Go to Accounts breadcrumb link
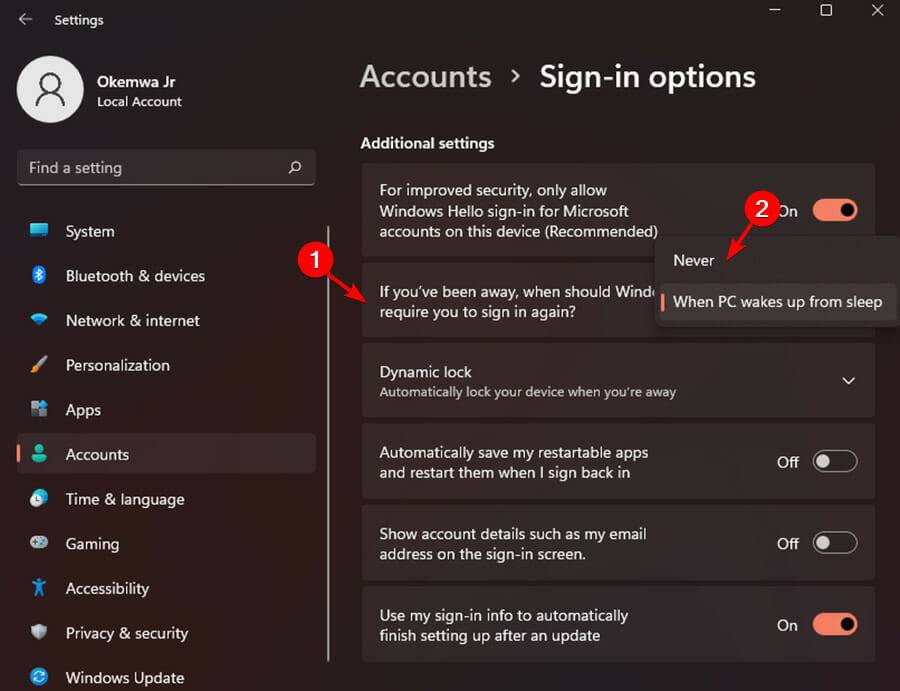The height and width of the screenshot is (691, 900). tap(425, 77)
